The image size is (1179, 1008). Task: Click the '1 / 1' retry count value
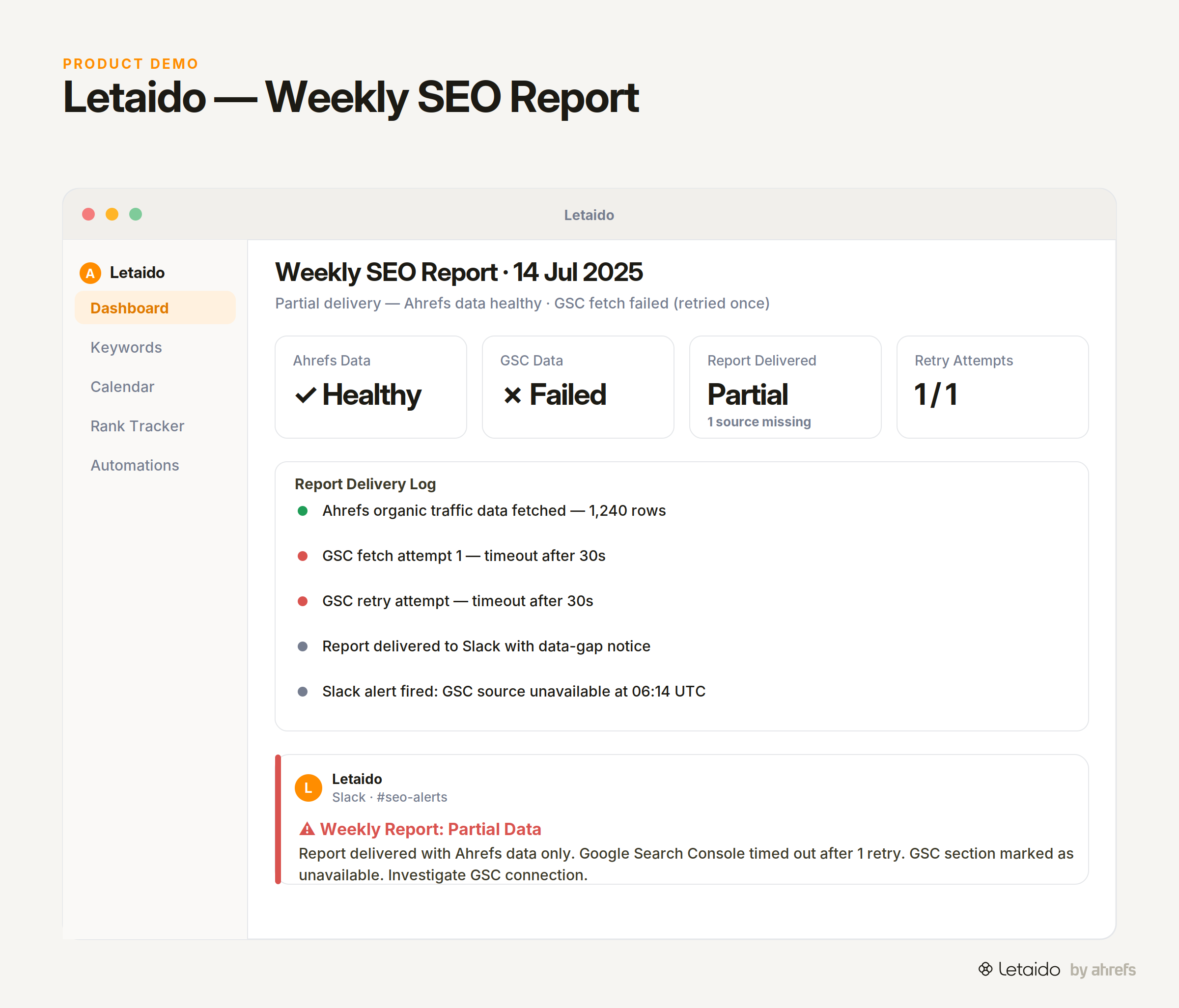pos(935,395)
